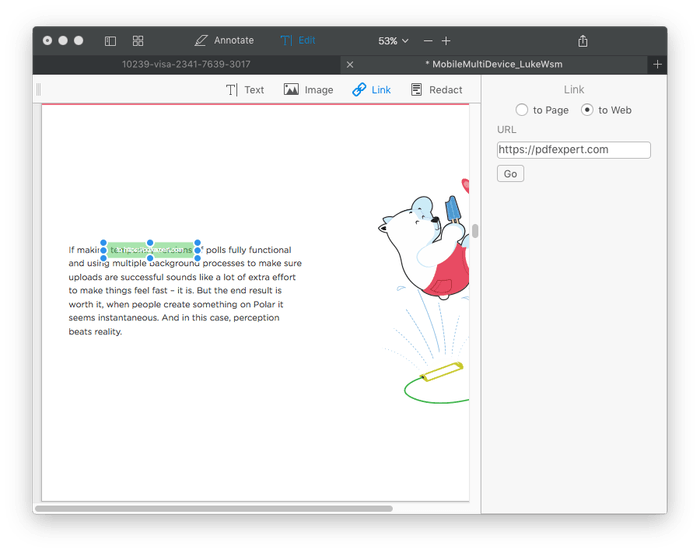Choose the 'to Web' link option
The height and width of the screenshot is (553, 700).
(x=606, y=110)
